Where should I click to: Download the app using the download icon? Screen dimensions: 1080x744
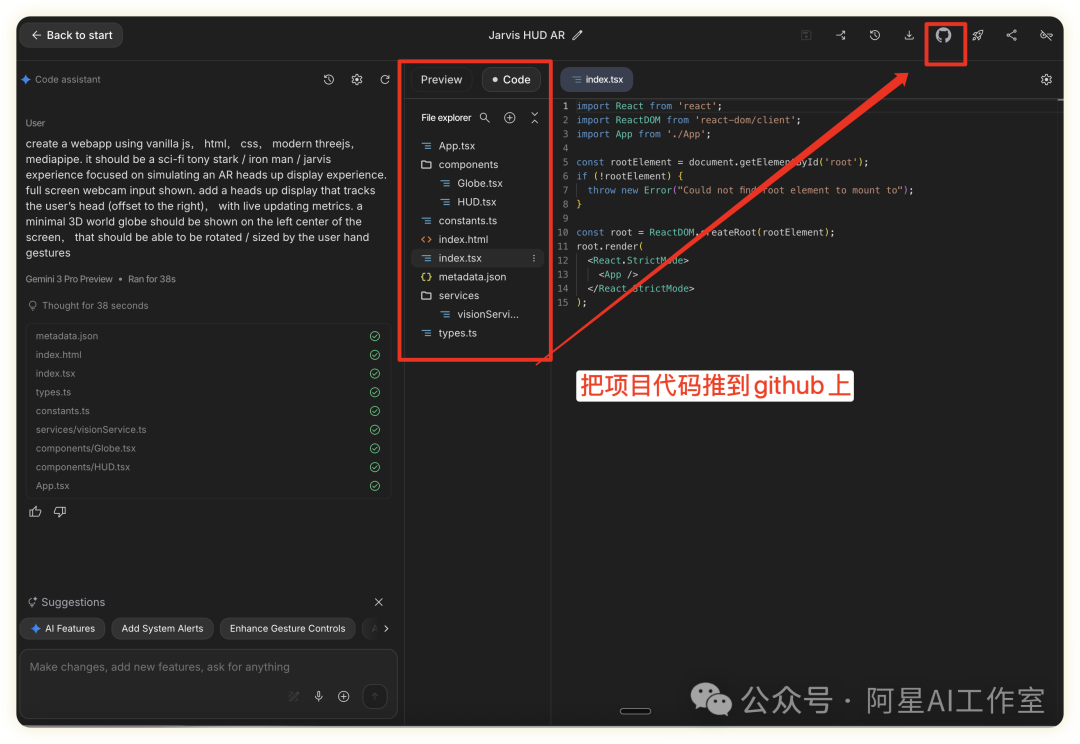pyautogui.click(x=909, y=35)
